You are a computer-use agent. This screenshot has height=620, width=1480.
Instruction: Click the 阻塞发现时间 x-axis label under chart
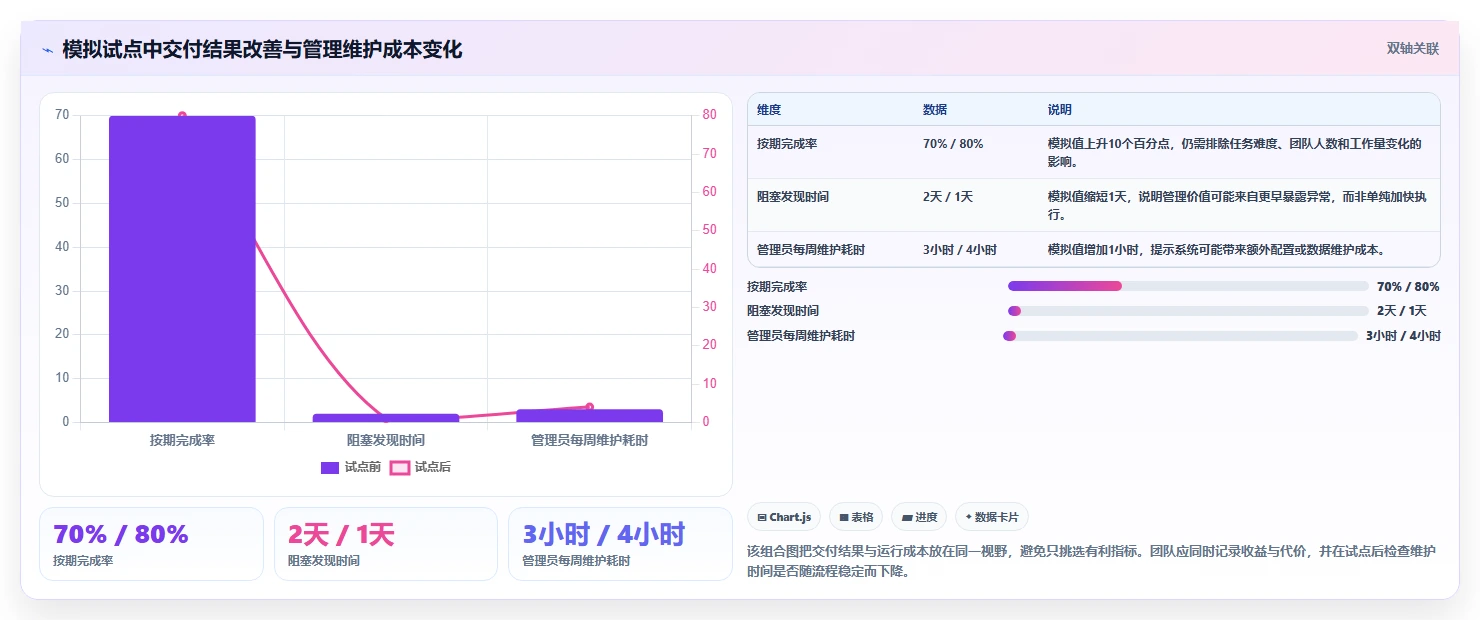(385, 440)
